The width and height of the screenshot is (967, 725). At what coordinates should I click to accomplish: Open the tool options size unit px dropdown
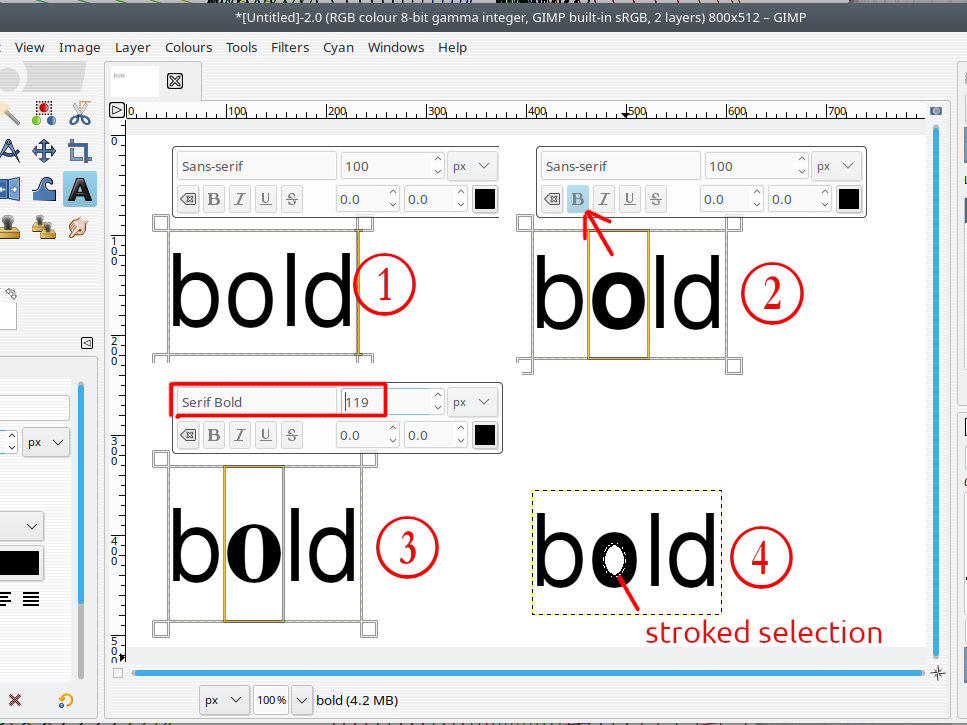pyautogui.click(x=46, y=443)
